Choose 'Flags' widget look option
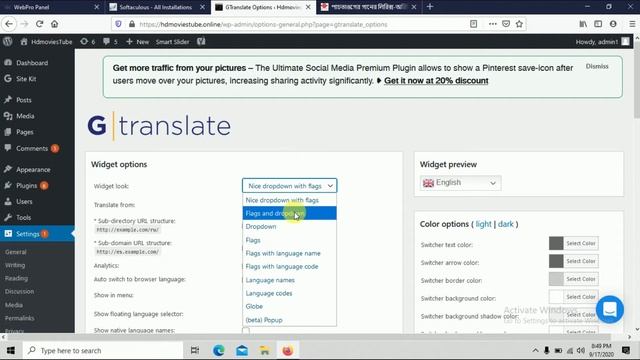 (x=289, y=240)
